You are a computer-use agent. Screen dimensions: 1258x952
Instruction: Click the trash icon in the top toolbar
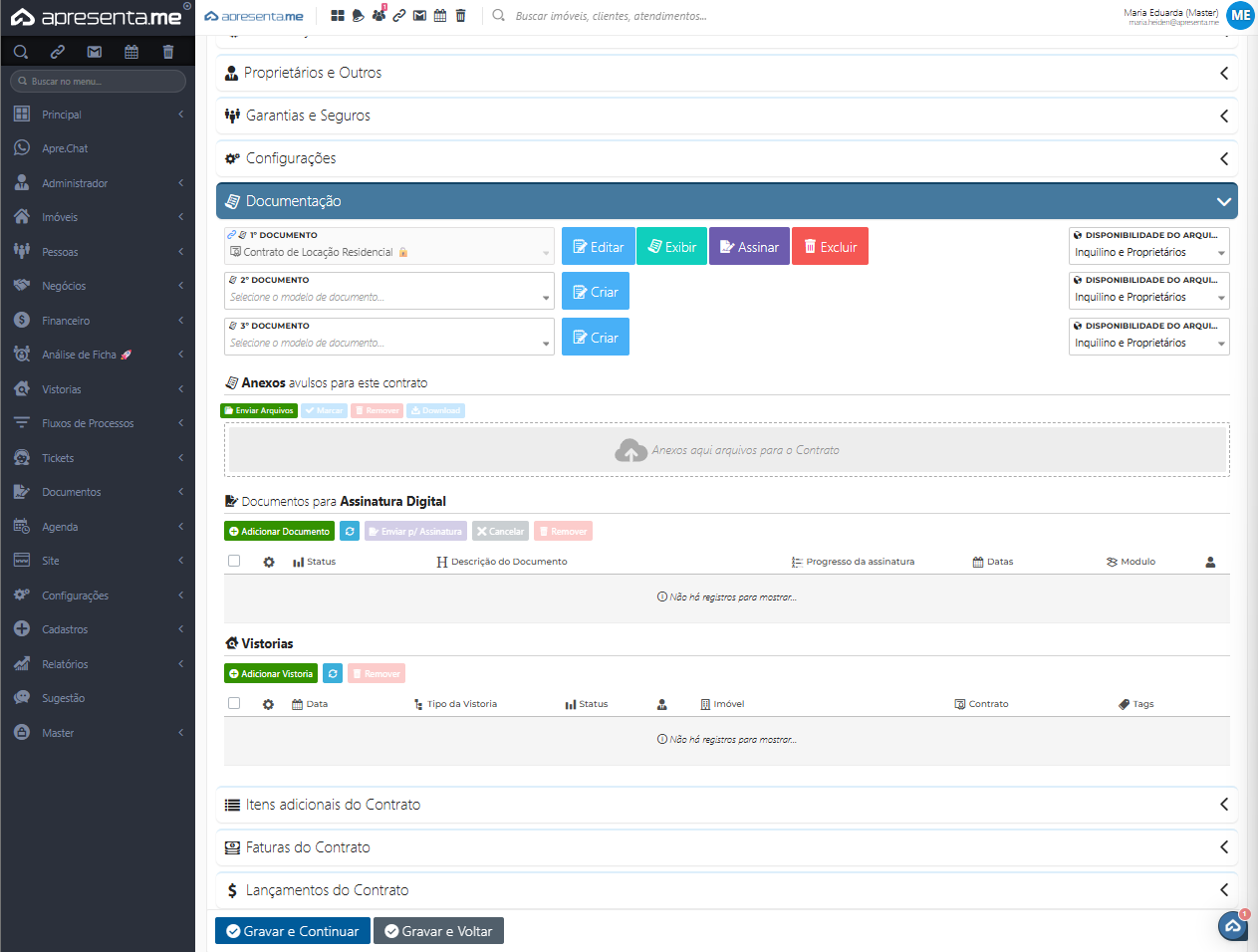click(460, 16)
